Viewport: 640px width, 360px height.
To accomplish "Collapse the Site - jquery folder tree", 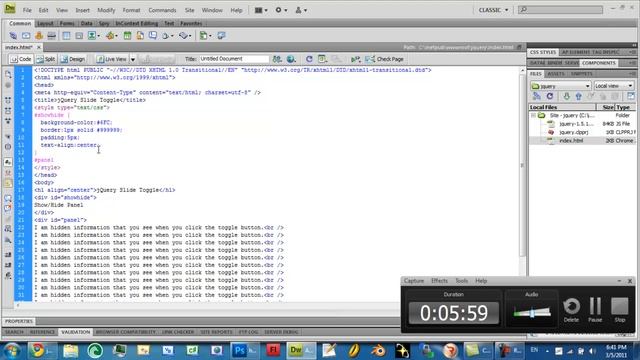I will (x=533, y=116).
